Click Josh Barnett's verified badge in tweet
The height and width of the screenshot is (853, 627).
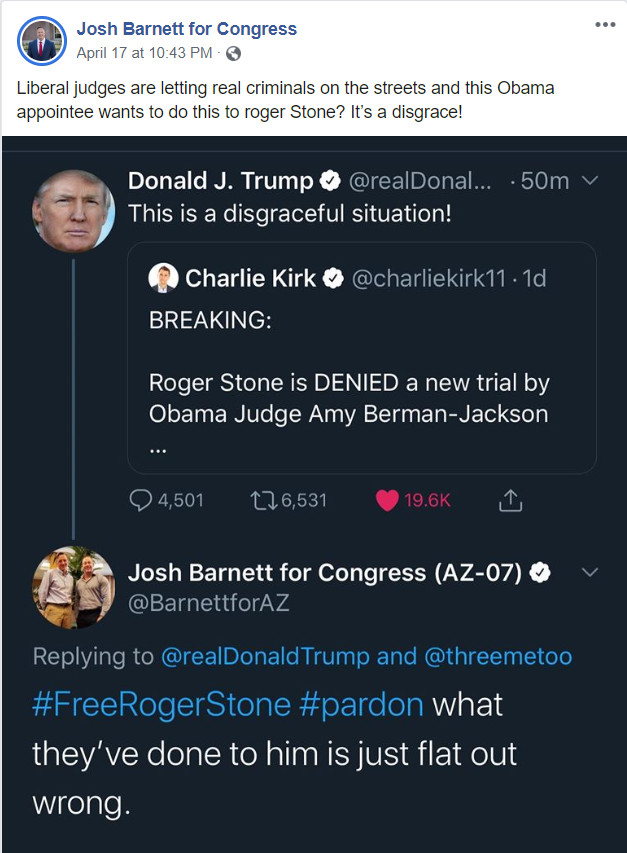coord(541,572)
